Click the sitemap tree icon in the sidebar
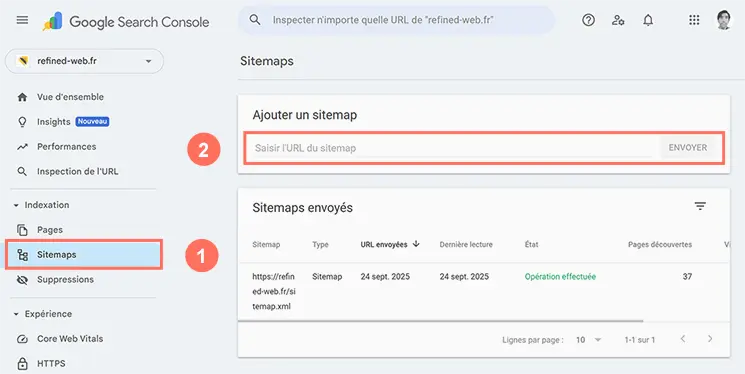The height and width of the screenshot is (374, 745). 22,255
